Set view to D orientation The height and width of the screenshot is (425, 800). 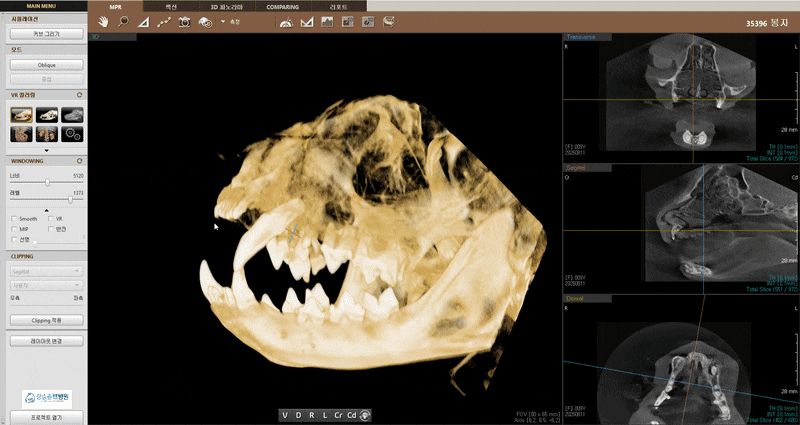pyautogui.click(x=298, y=415)
